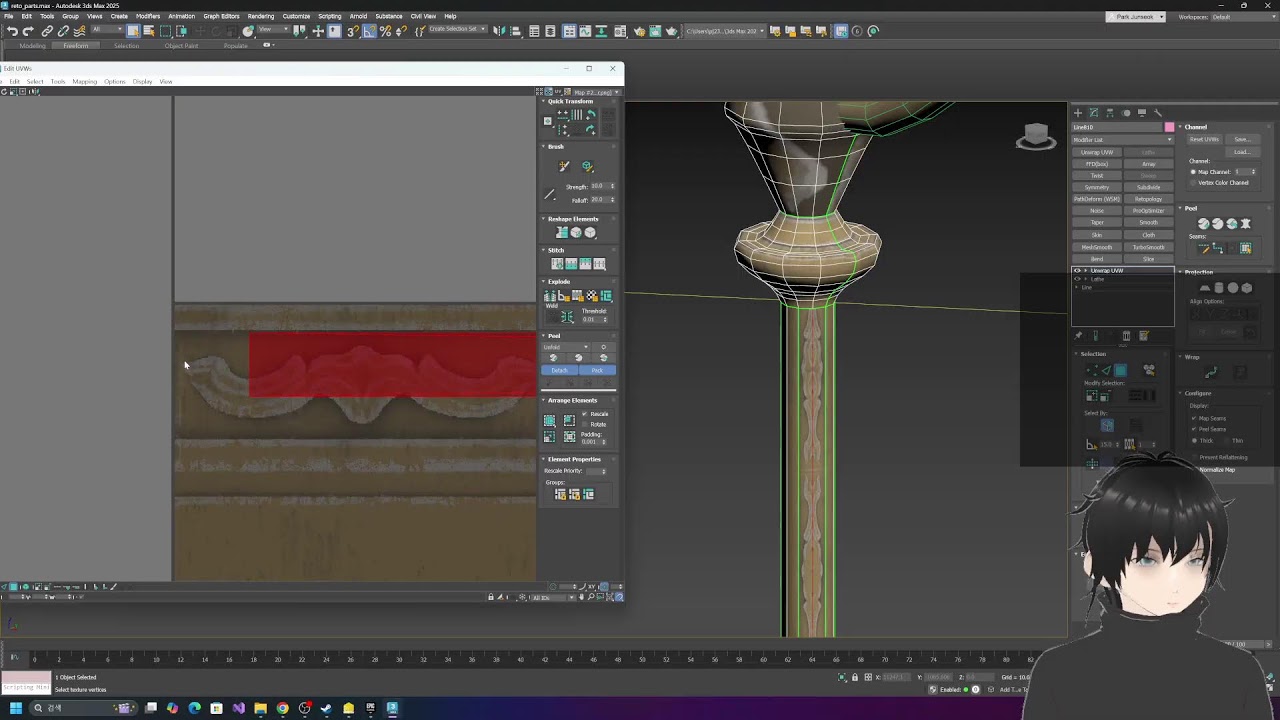Click the Detach button in Peel rollout
This screenshot has width=1280, height=720.
coord(559,370)
